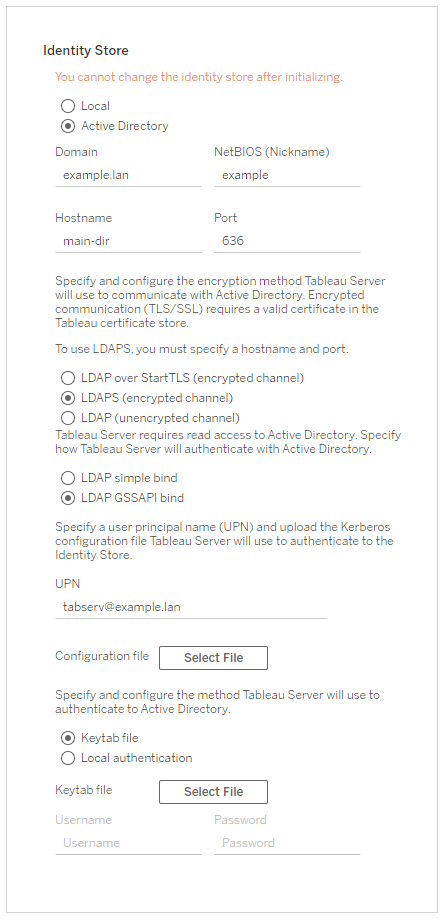This screenshot has height=919, width=444.
Task: Click the Password input field
Action: pos(287,843)
